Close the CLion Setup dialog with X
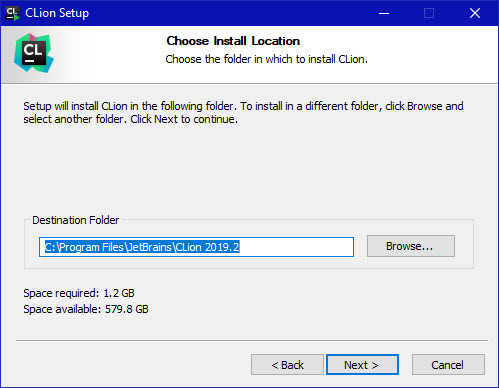The height and width of the screenshot is (388, 499). [475, 13]
